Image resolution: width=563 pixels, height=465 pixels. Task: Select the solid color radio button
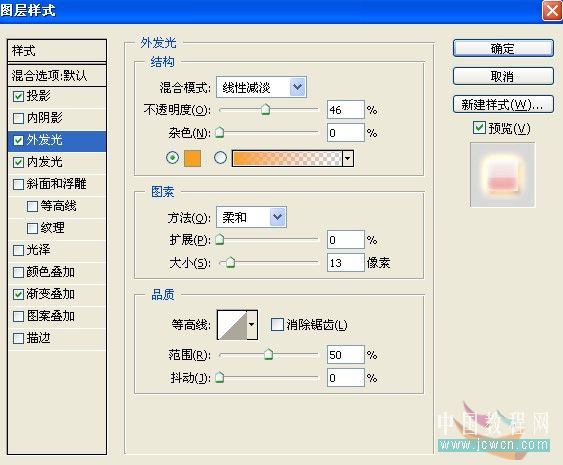coord(172,158)
